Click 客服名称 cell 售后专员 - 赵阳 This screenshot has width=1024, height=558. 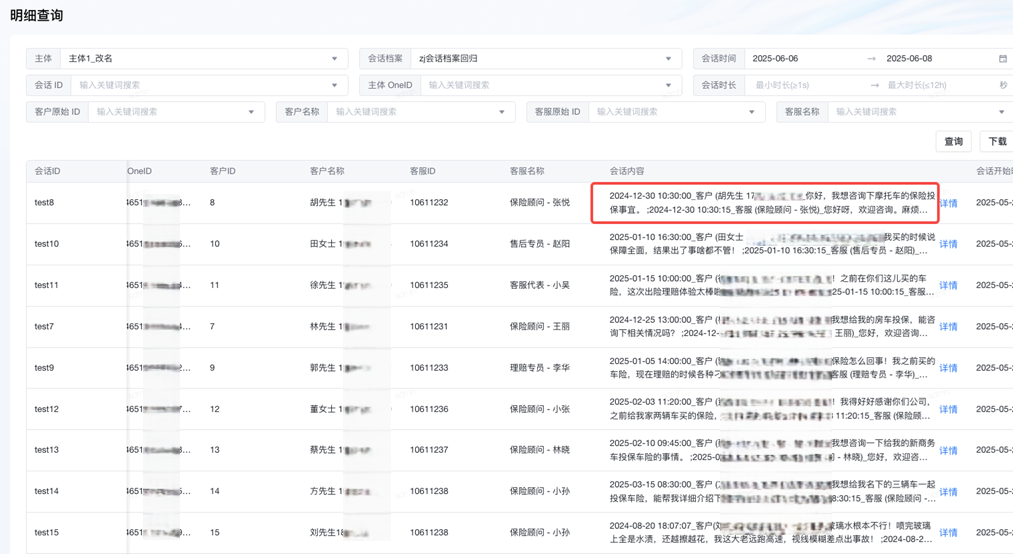(539, 244)
